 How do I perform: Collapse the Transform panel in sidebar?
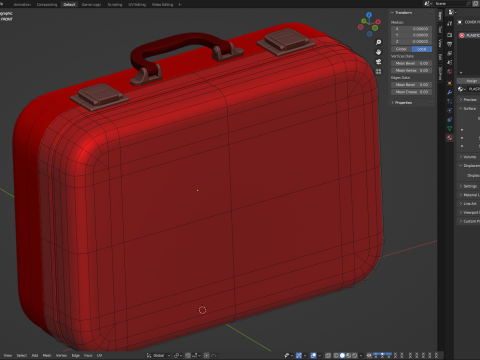(402, 13)
